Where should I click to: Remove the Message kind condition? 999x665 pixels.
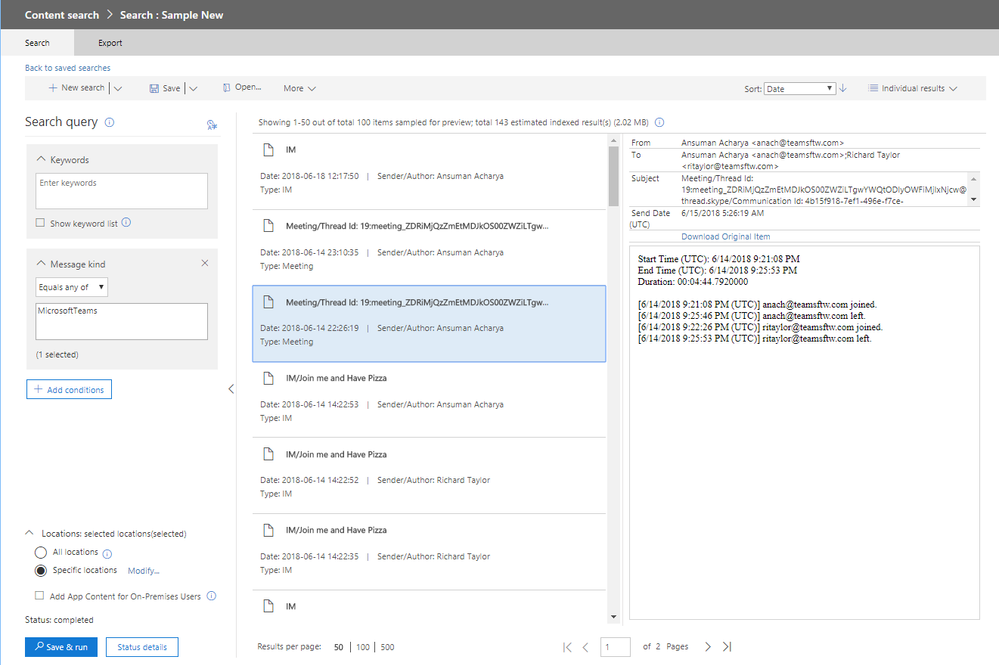click(205, 263)
